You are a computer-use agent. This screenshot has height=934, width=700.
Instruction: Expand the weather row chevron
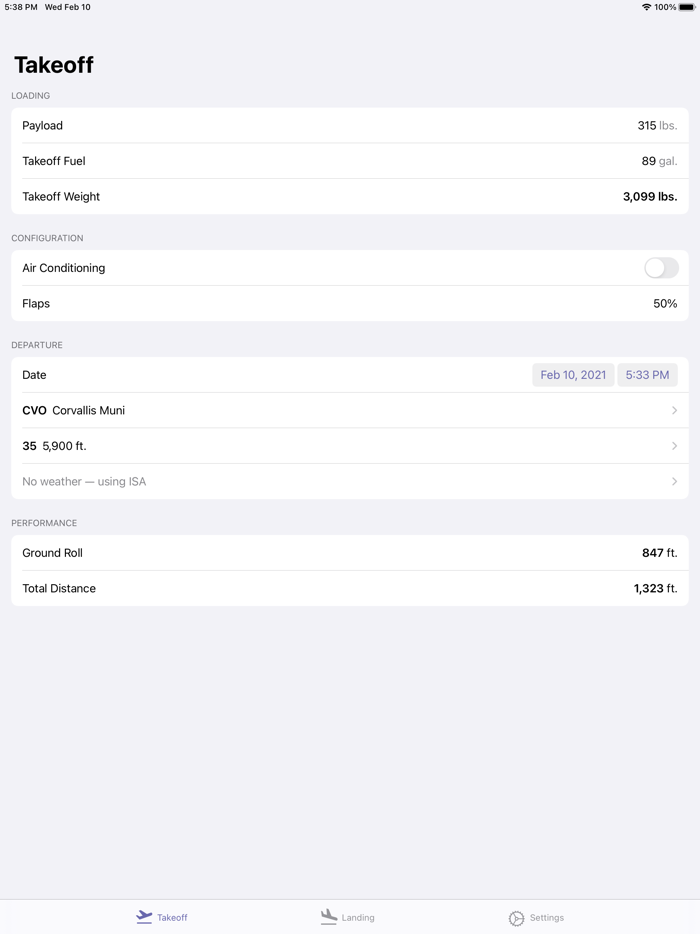point(674,482)
